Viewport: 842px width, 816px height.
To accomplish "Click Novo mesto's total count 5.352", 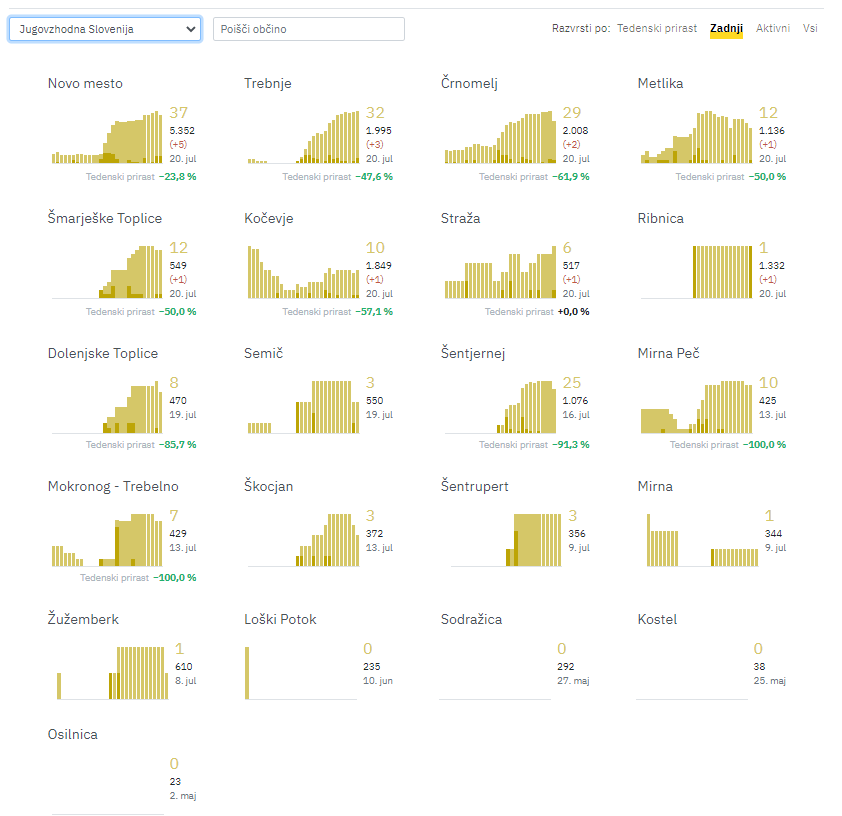I will coord(182,130).
